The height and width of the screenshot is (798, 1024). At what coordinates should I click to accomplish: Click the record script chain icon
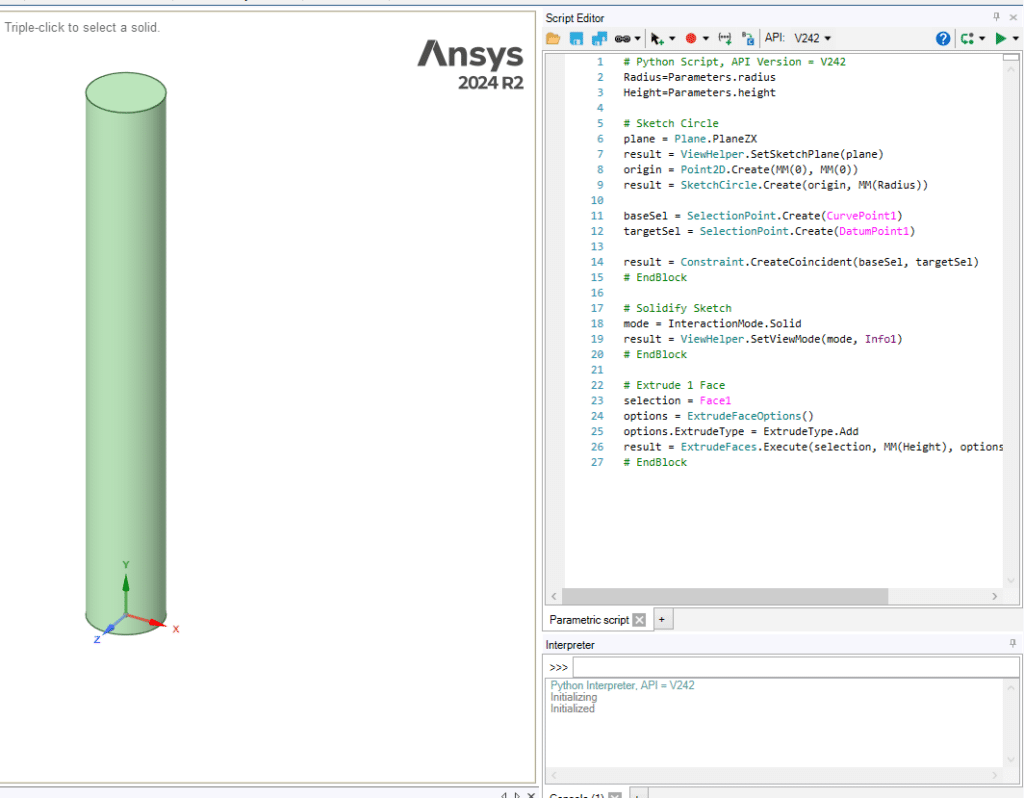pos(621,38)
